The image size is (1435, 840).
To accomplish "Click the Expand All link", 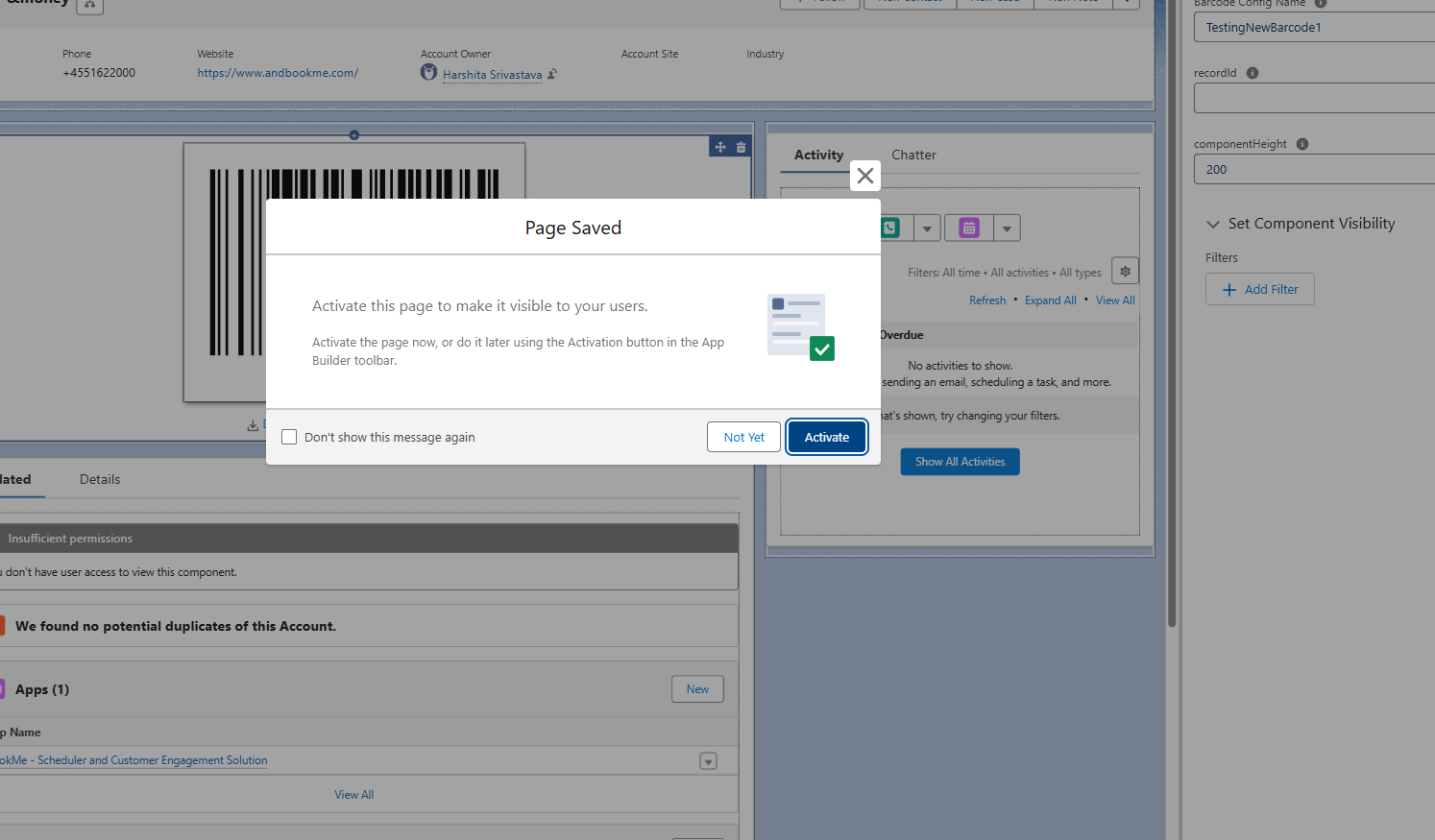I will tap(1050, 300).
